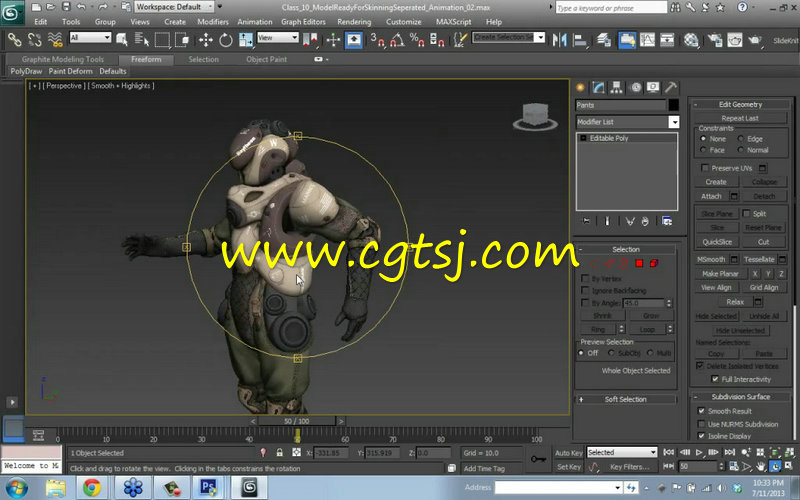Image resolution: width=800 pixels, height=500 pixels.
Task: Open the Manage Layers dialog
Action: coord(604,39)
